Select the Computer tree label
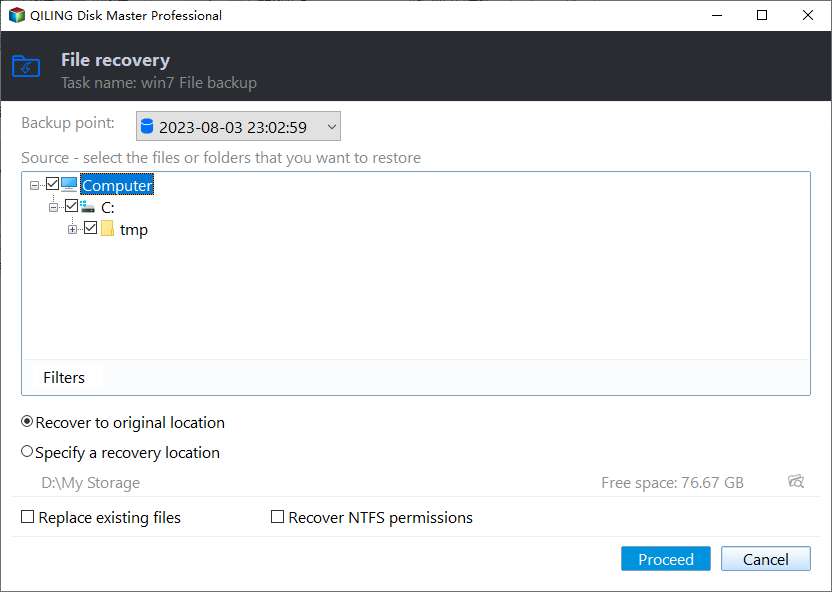 pos(117,185)
